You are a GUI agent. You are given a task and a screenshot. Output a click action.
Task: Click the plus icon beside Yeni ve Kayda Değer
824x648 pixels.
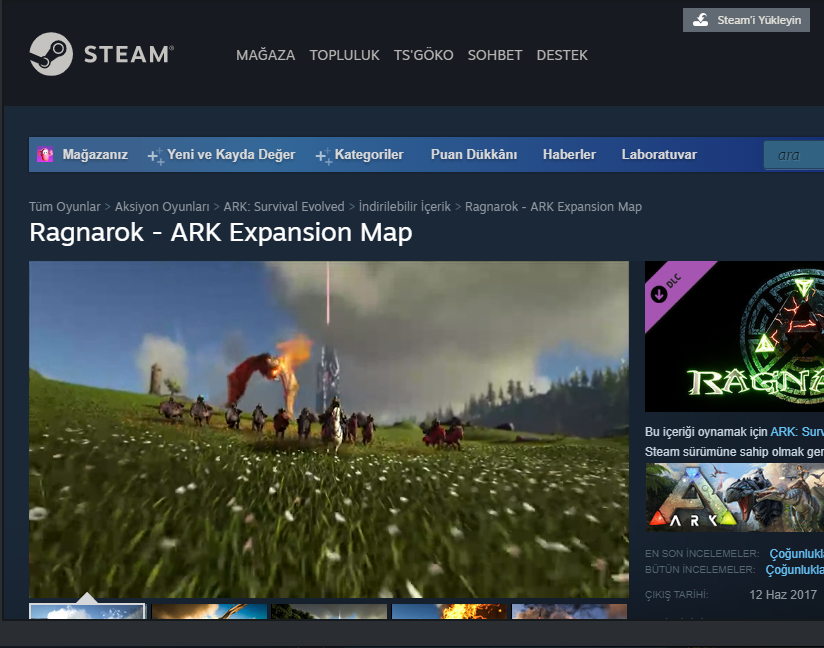pos(156,156)
